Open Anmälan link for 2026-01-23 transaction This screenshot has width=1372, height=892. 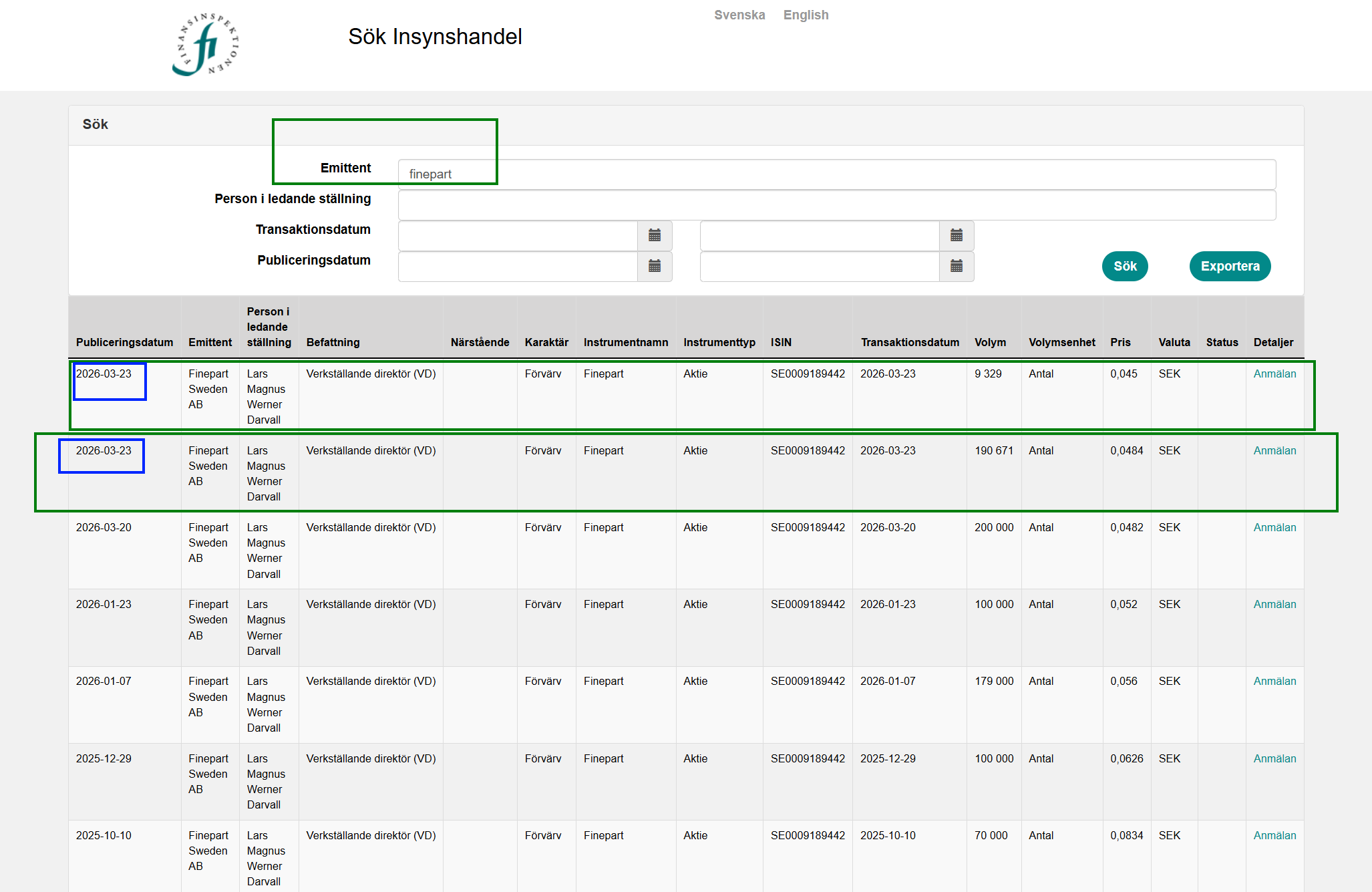1274,604
